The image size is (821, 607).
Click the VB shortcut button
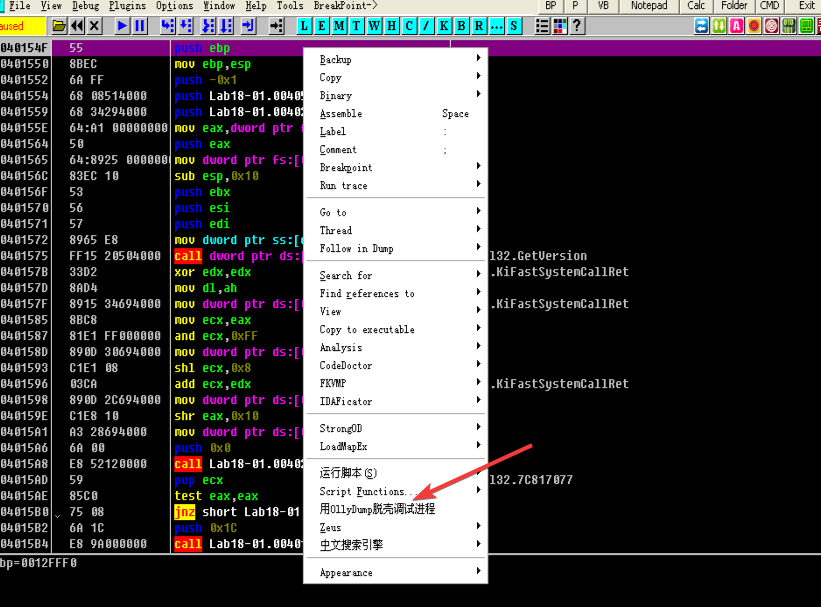tap(603, 6)
